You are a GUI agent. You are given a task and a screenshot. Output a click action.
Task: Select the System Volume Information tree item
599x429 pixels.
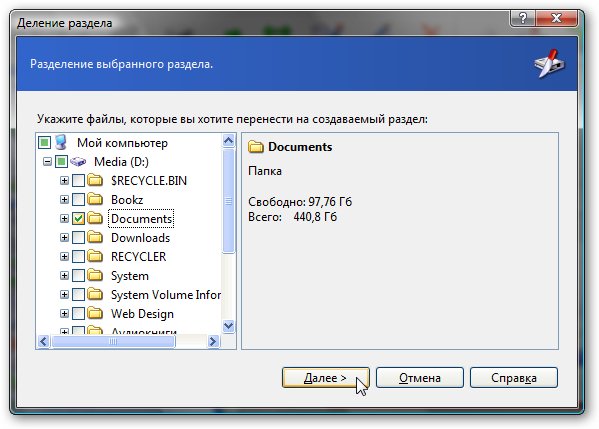166,295
